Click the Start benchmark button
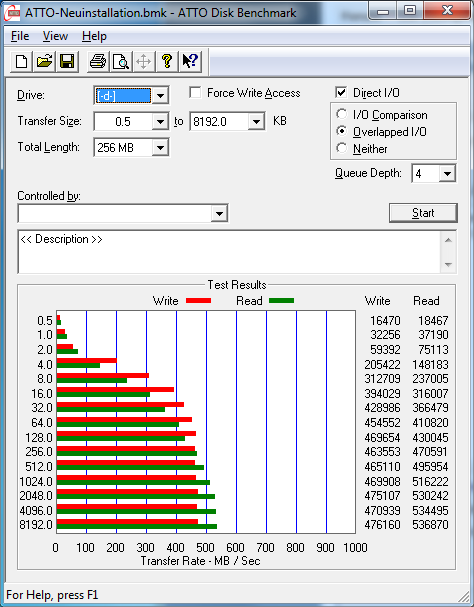 point(423,213)
